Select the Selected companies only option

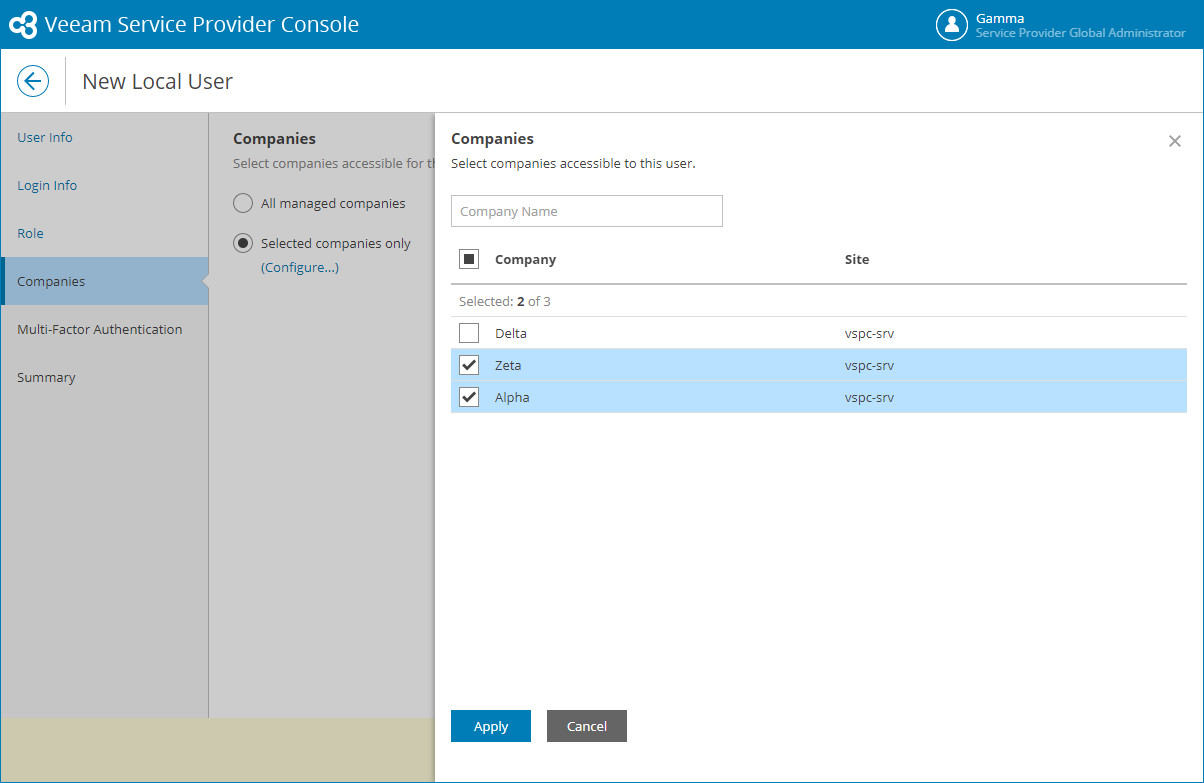pyautogui.click(x=243, y=243)
